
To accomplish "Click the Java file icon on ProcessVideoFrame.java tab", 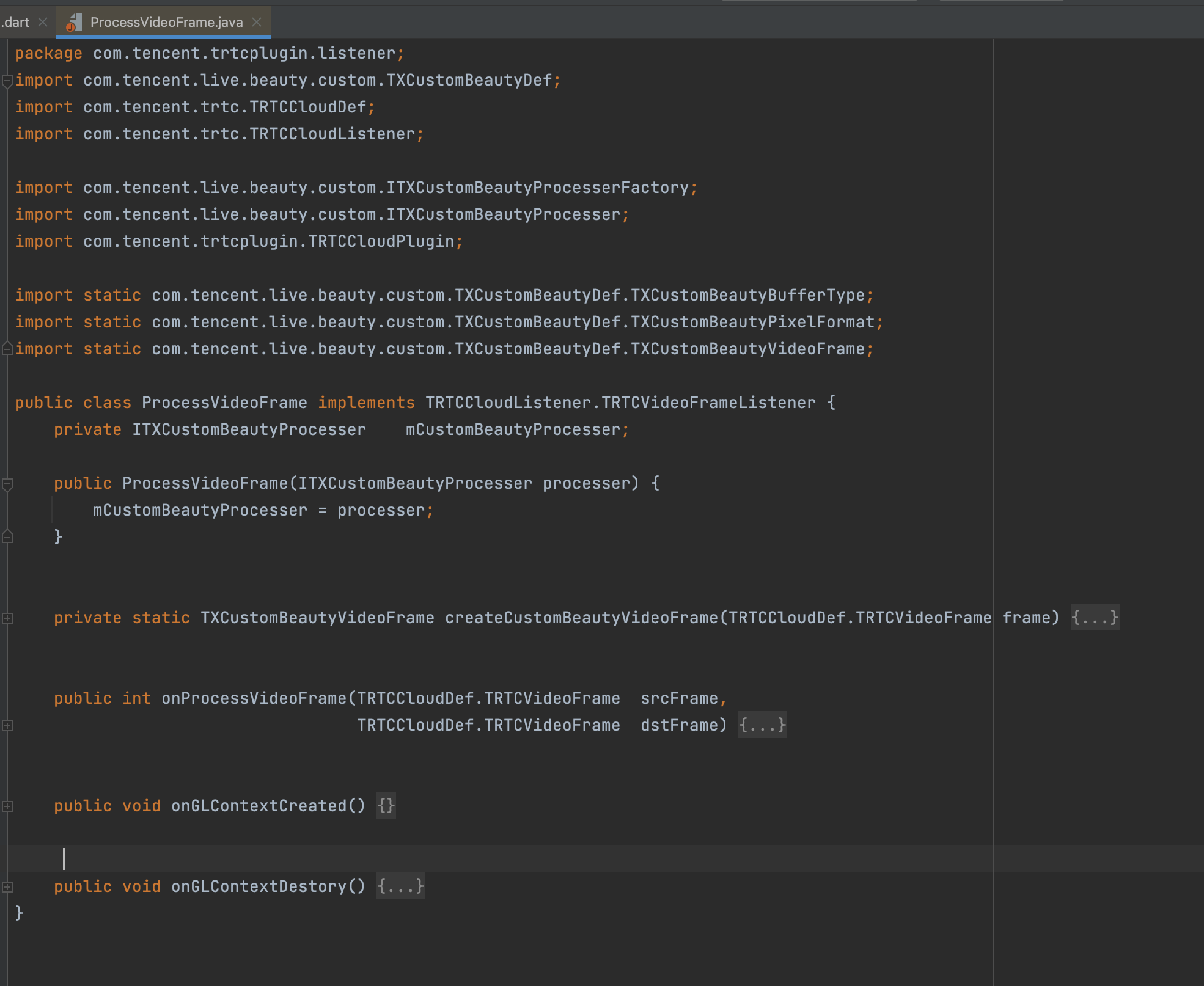I will [x=74, y=23].
